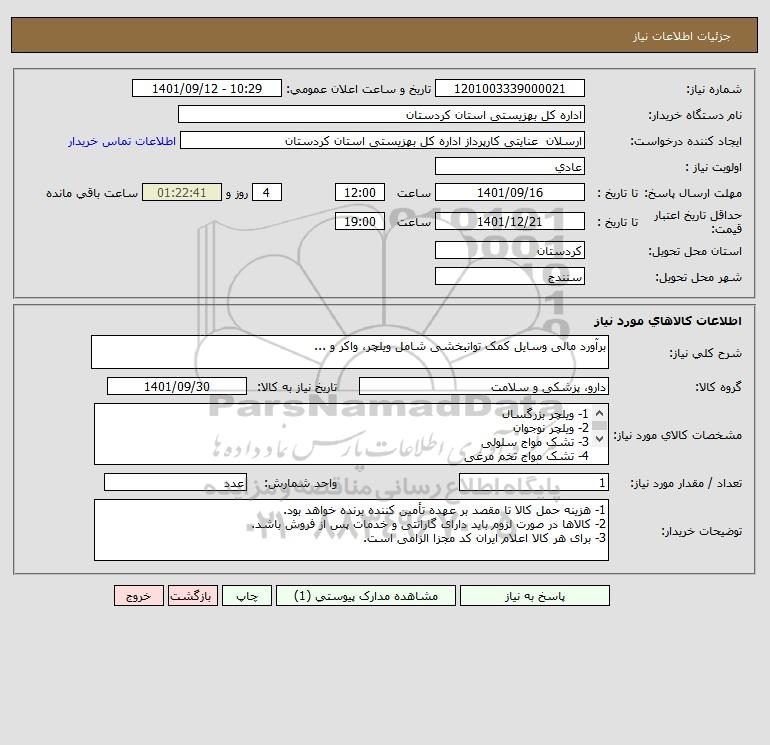Click the خروج exit button
This screenshot has width=770, height=745.
point(138,596)
